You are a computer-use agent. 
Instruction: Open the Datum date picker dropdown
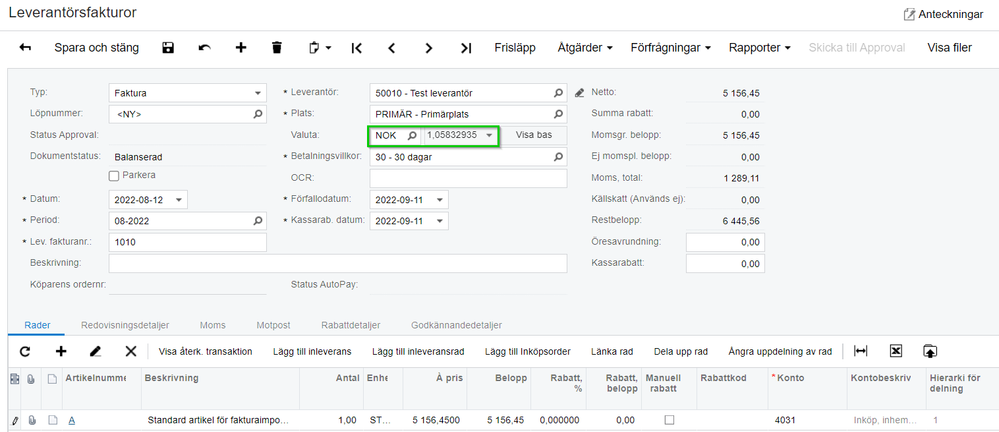click(178, 199)
